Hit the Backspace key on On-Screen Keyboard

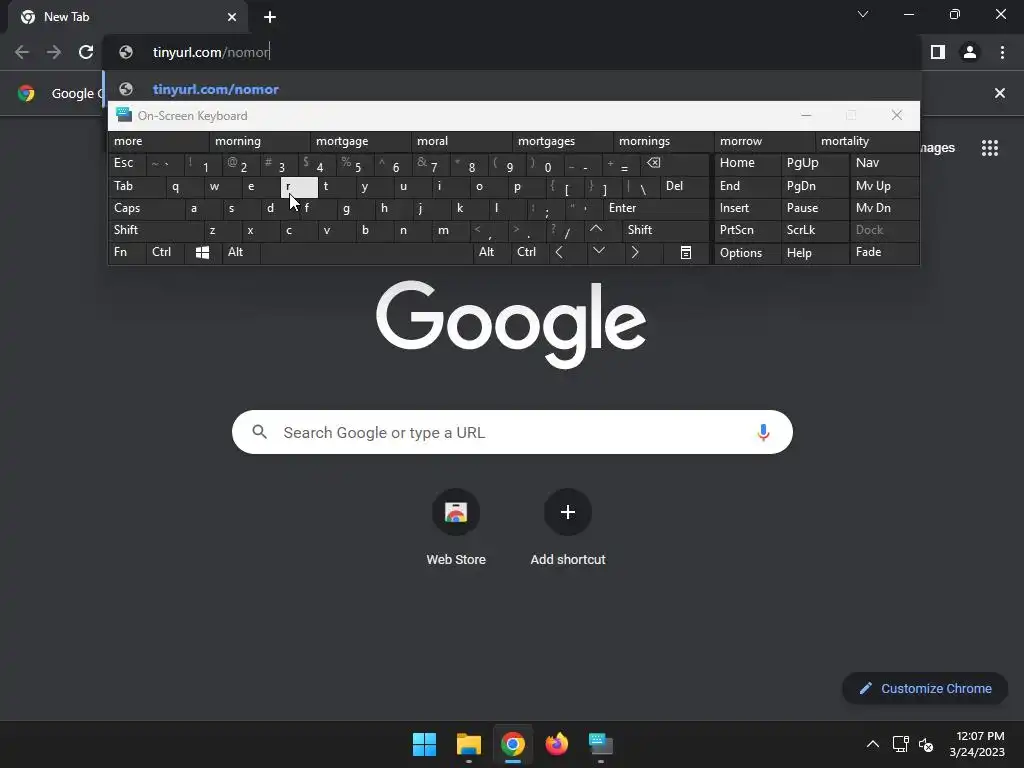(653, 163)
